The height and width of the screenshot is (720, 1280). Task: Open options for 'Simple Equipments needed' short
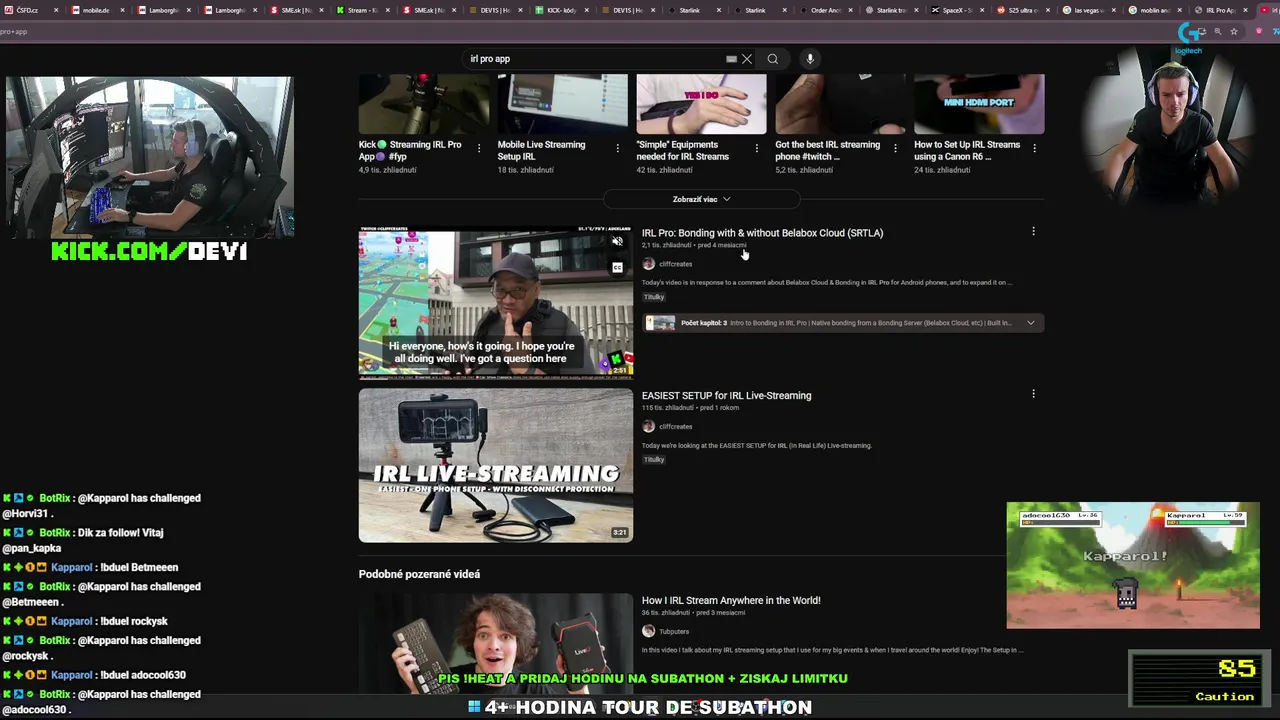click(x=756, y=148)
